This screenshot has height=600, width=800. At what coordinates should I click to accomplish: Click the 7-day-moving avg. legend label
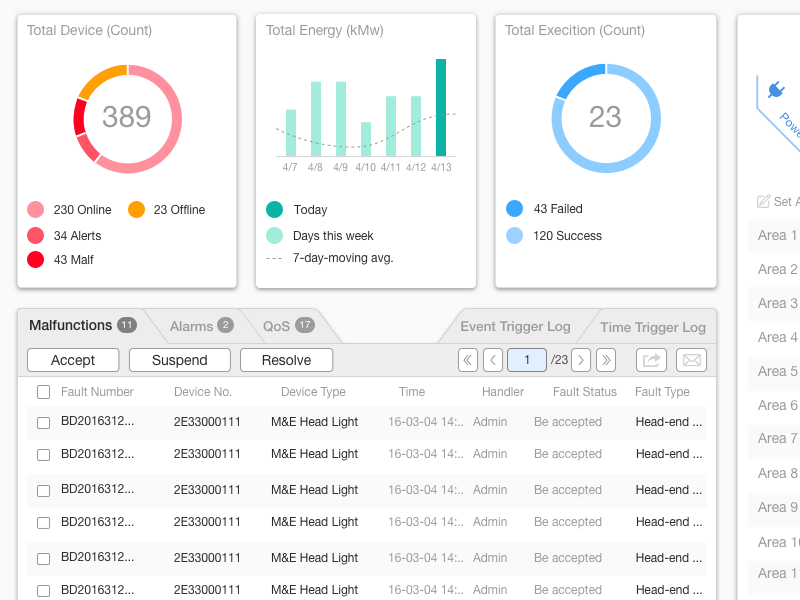[x=343, y=258]
